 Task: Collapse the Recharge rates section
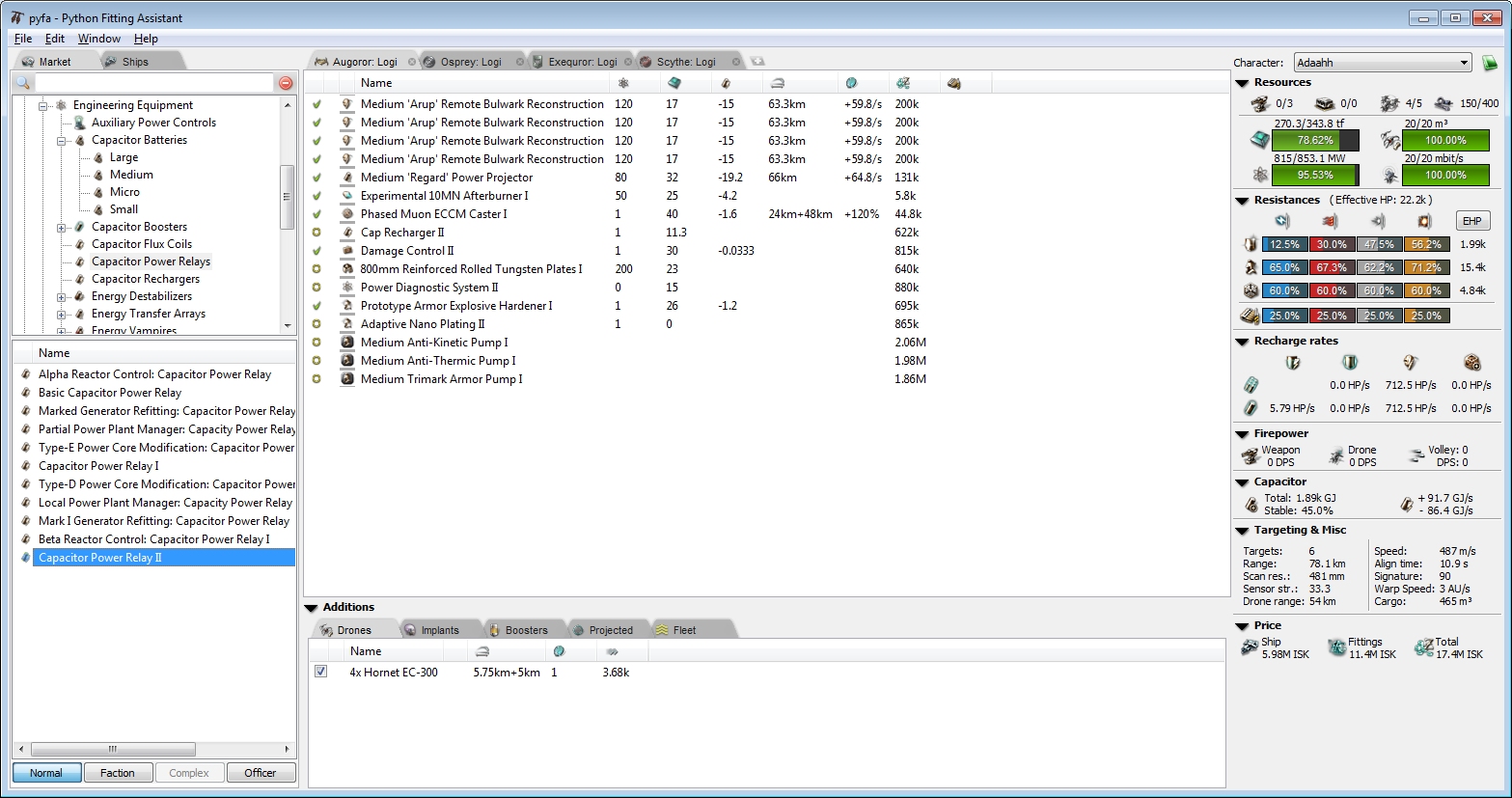pos(1243,342)
